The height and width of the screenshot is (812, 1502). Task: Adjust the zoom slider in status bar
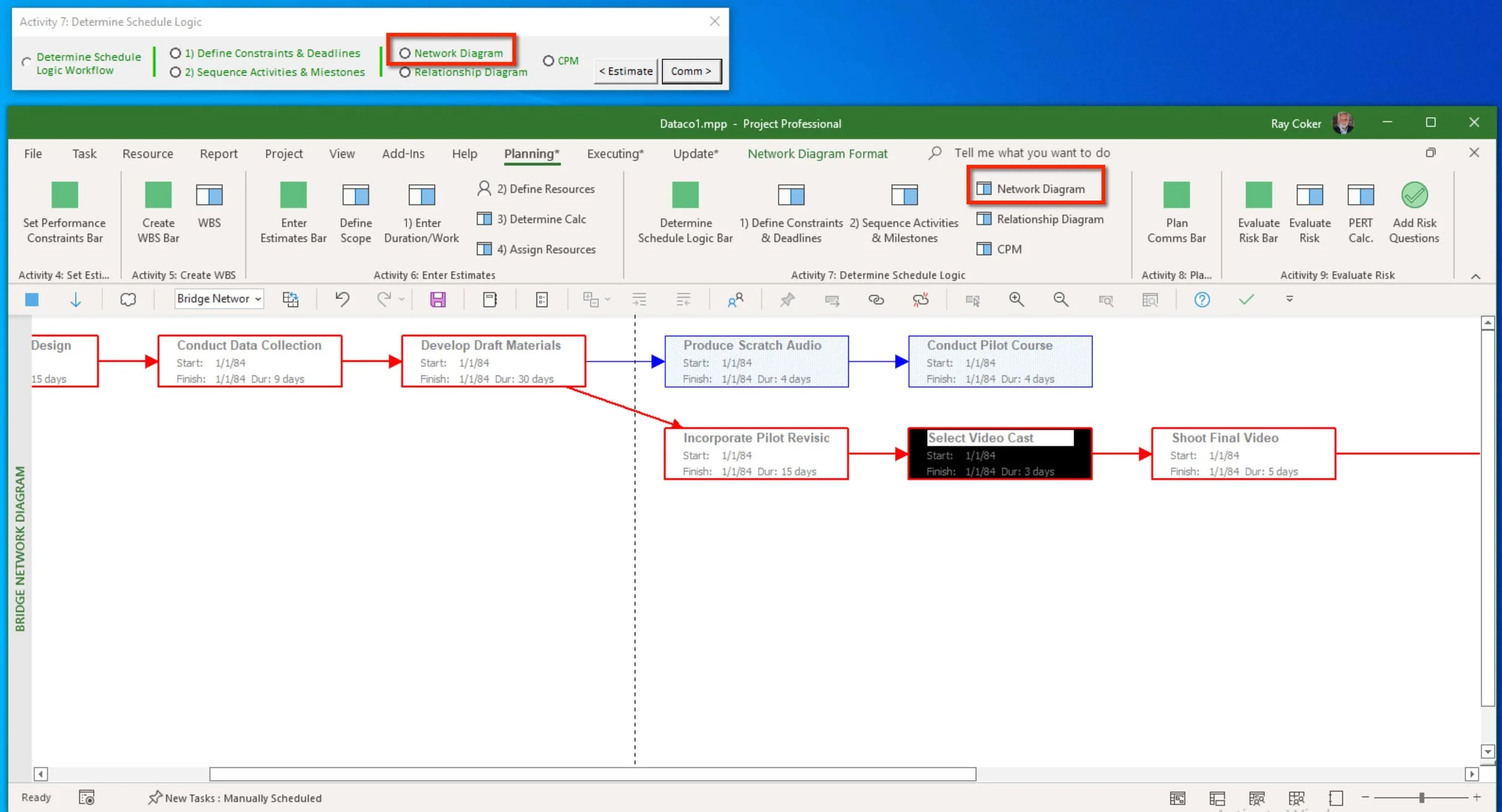(x=1421, y=798)
